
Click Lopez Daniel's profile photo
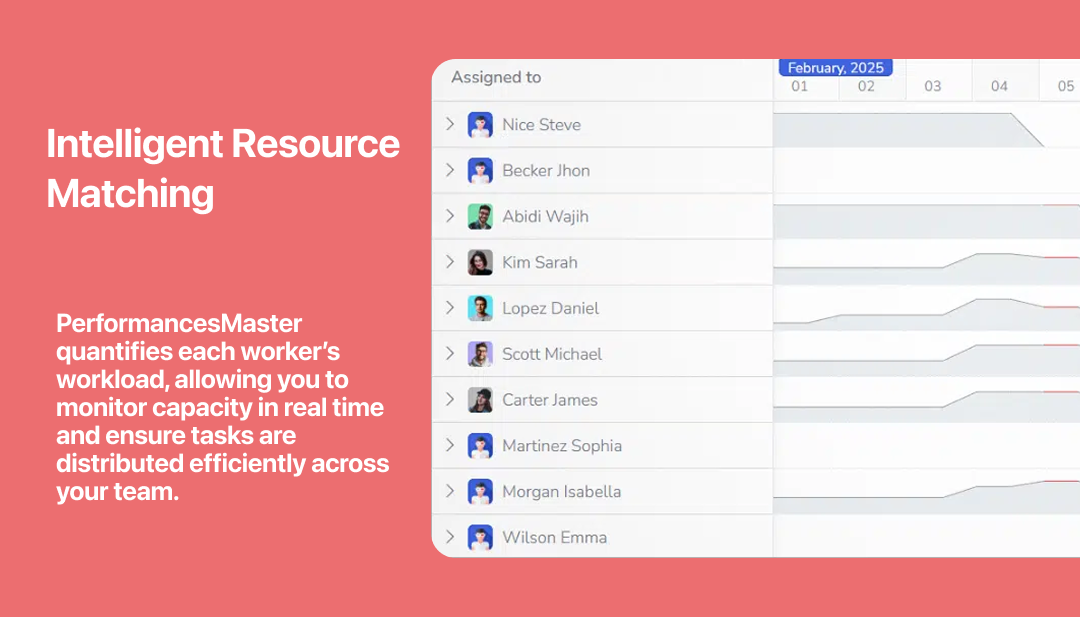click(480, 308)
